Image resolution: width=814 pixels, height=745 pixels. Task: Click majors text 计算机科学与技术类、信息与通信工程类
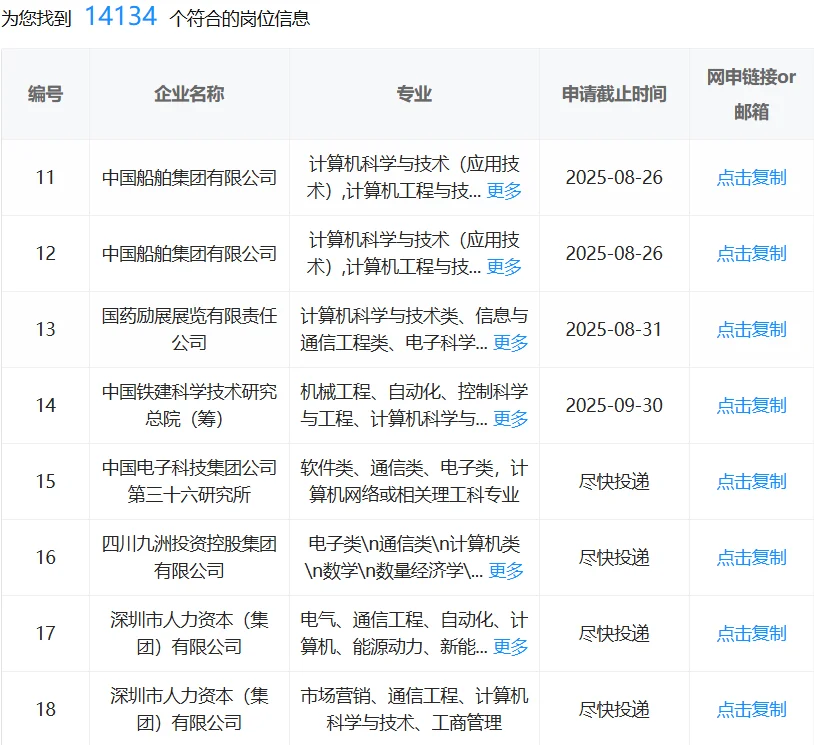414,329
